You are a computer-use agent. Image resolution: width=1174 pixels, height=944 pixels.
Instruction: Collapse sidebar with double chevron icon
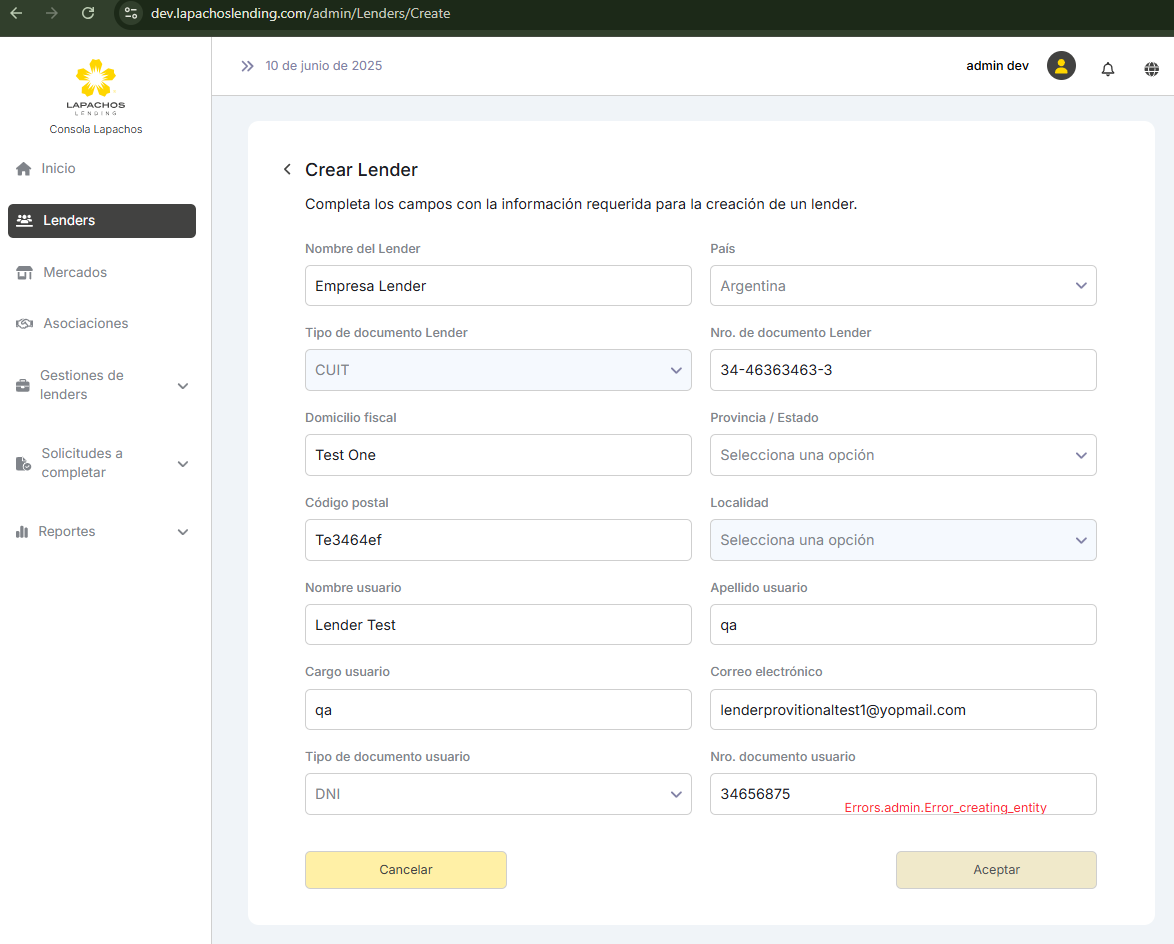247,66
